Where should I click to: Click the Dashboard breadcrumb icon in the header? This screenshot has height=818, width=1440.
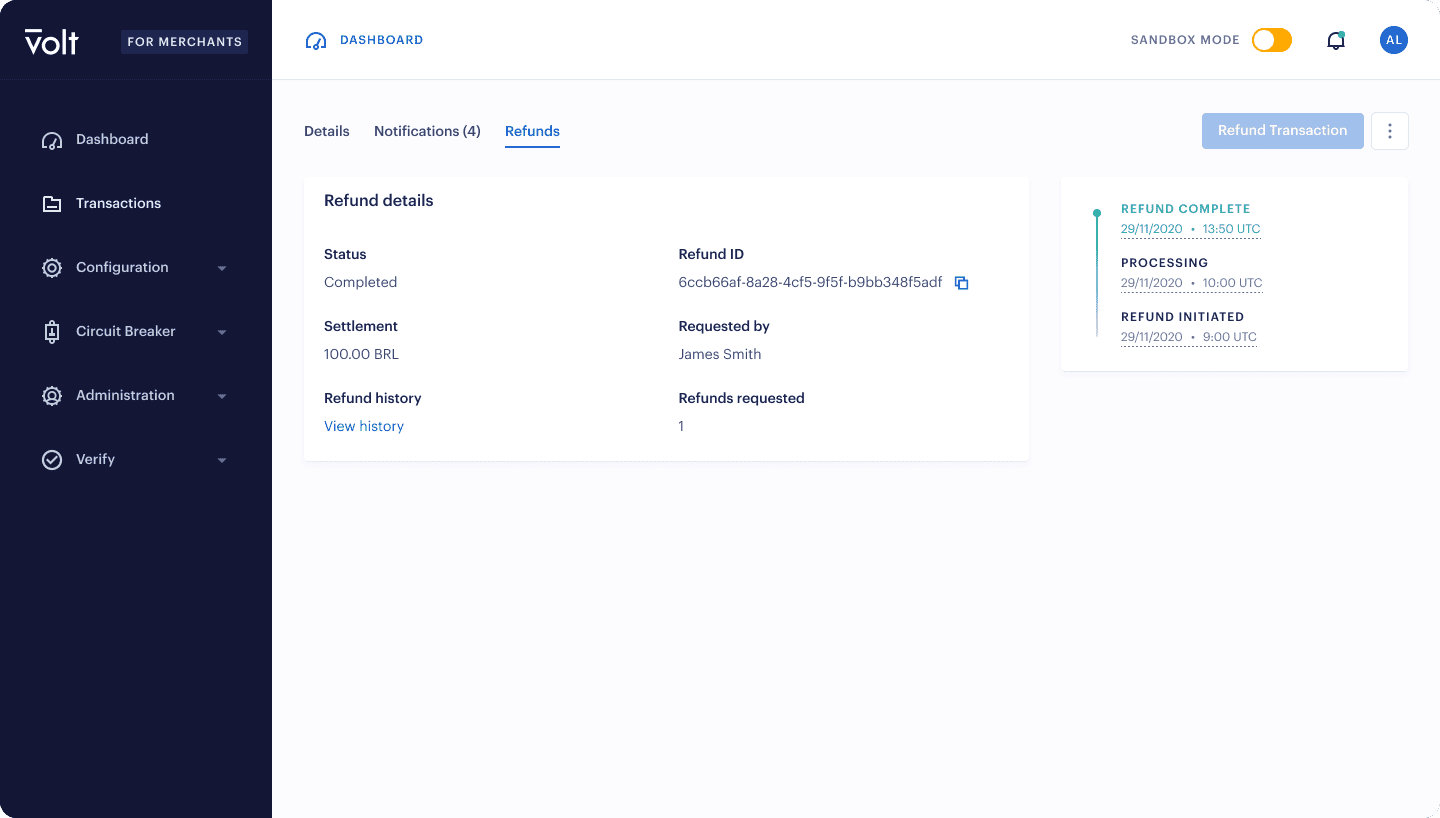[x=314, y=39]
